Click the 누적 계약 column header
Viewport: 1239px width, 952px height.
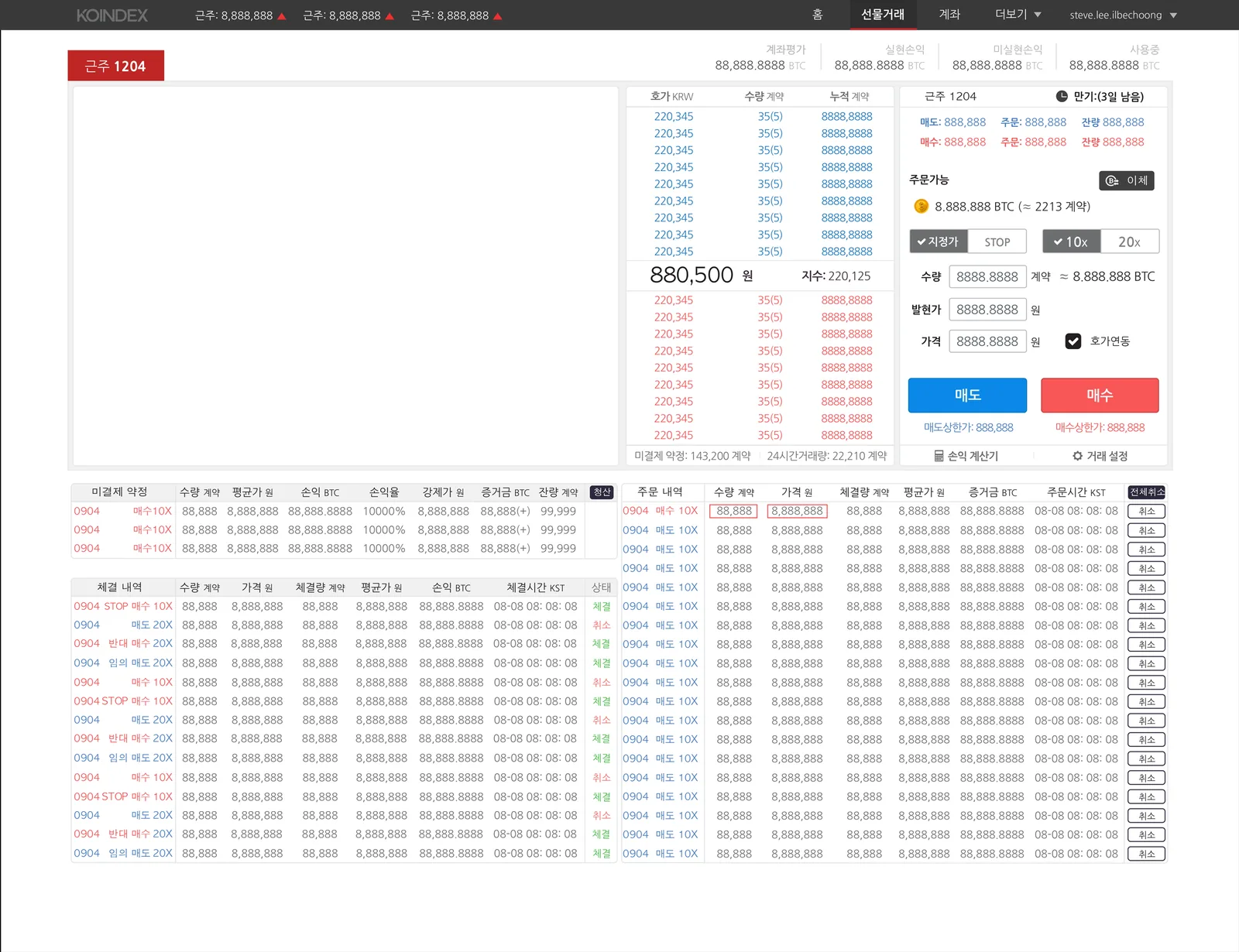tap(849, 96)
